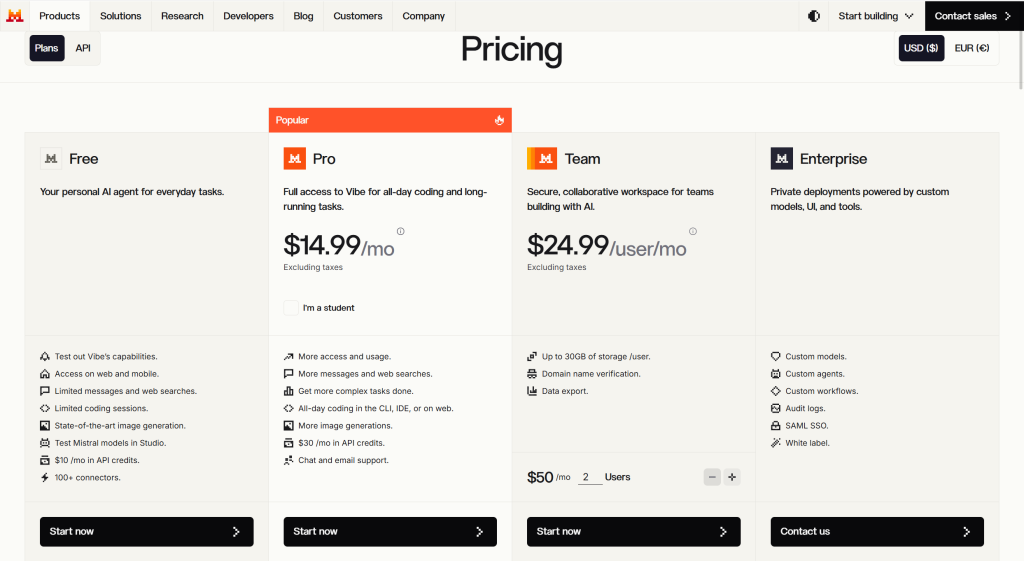
Task: Click icon beside Audit logs
Action: (x=776, y=408)
